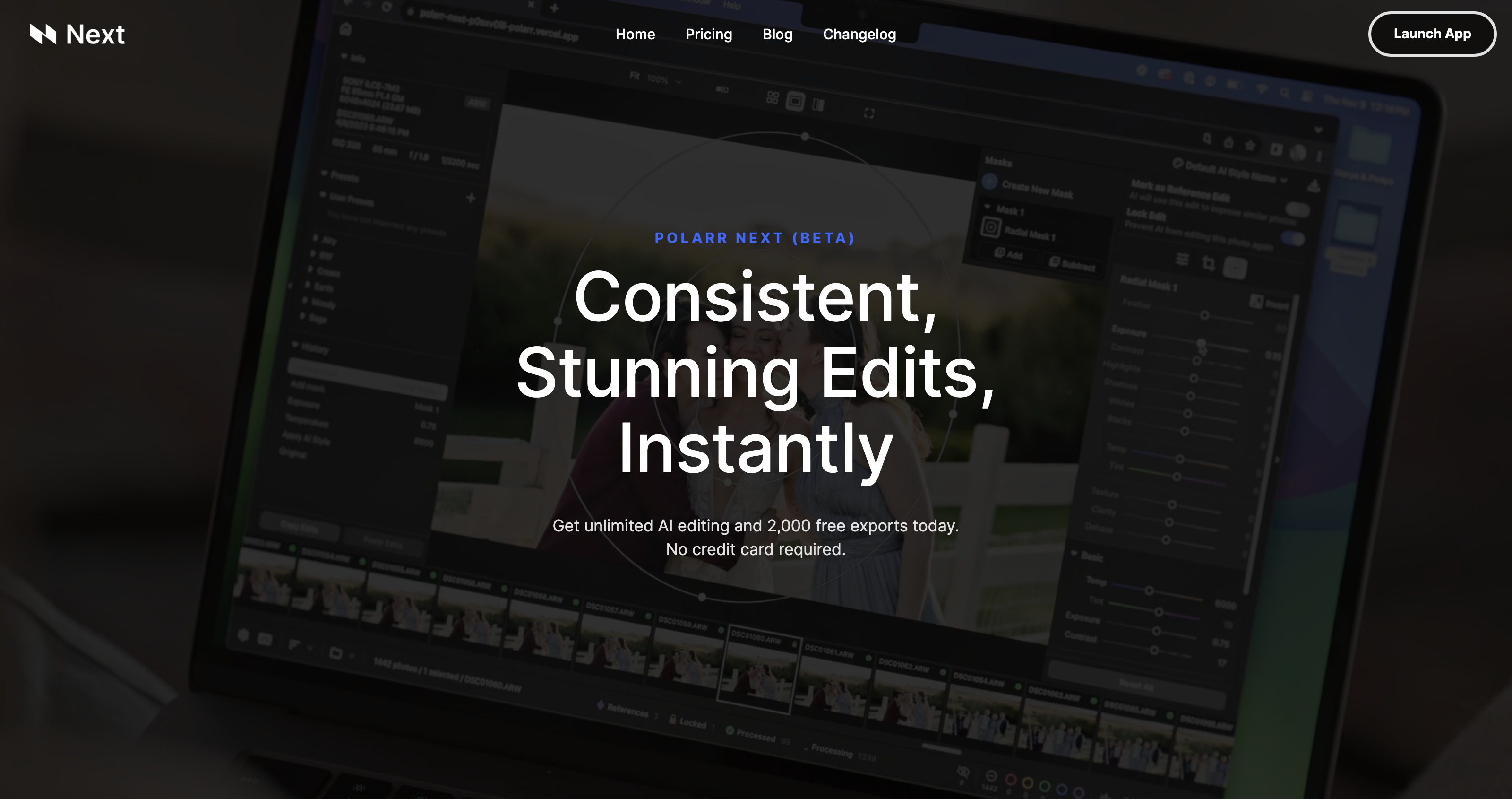Open the Pricing page
This screenshot has height=799, width=1512.
(708, 34)
